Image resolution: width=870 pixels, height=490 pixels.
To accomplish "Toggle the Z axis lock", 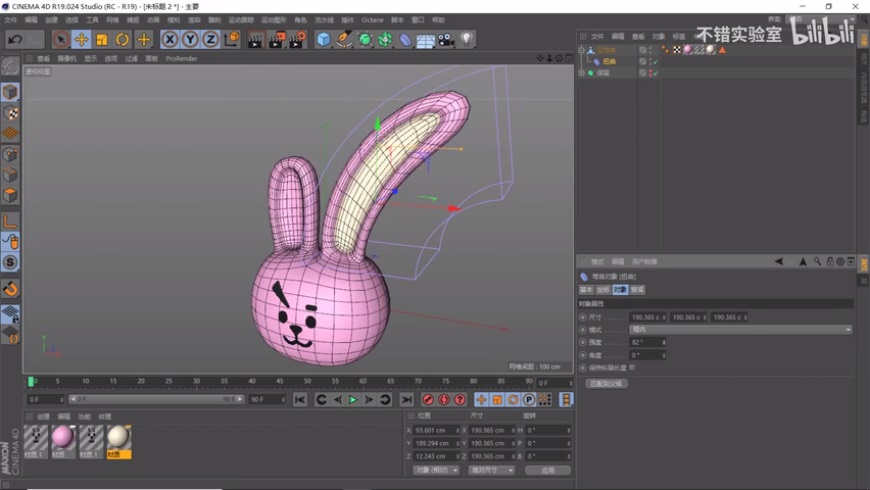I will click(x=210, y=39).
